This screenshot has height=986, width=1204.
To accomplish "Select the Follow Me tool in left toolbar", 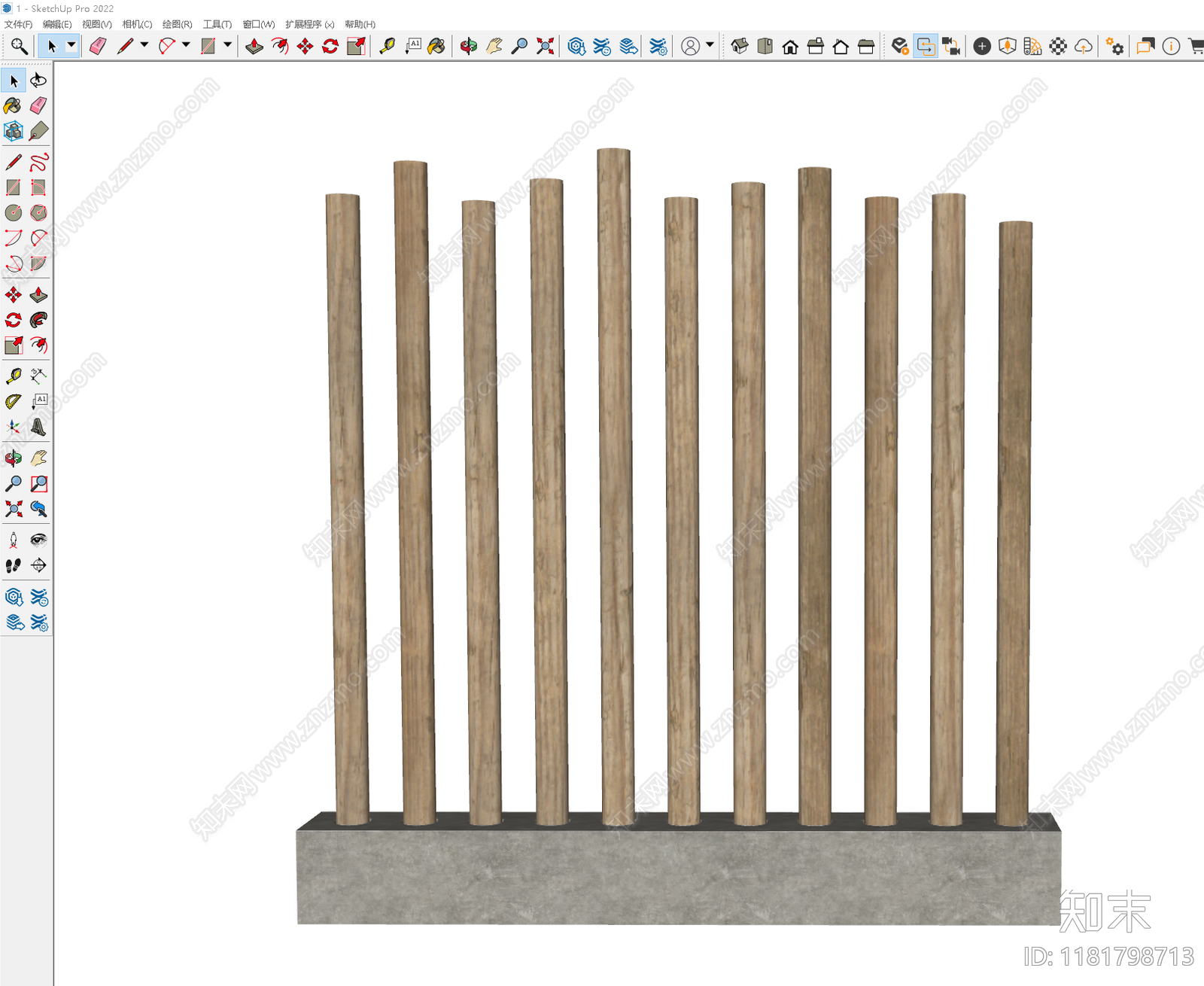I will (x=38, y=321).
